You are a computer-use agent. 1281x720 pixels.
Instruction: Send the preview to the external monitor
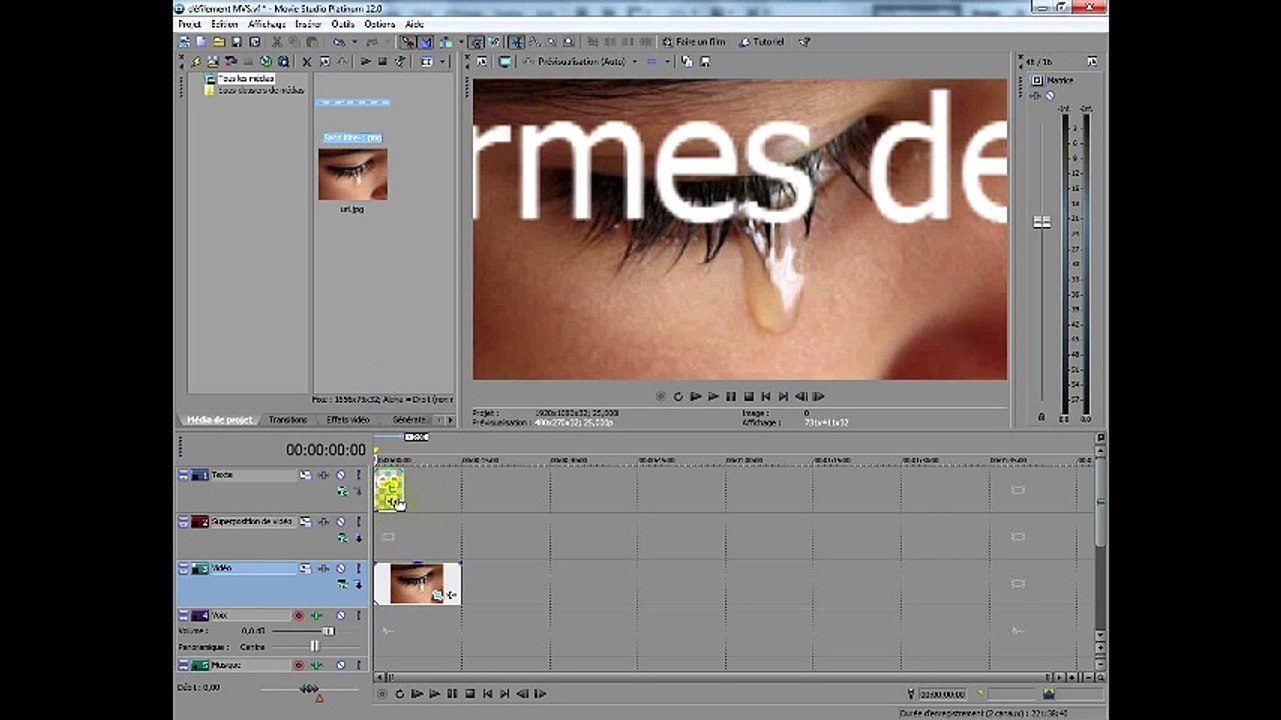pyautogui.click(x=505, y=62)
